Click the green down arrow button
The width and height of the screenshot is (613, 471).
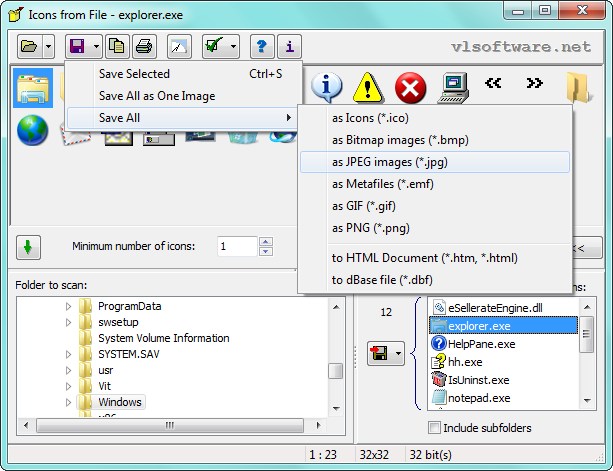[28, 247]
